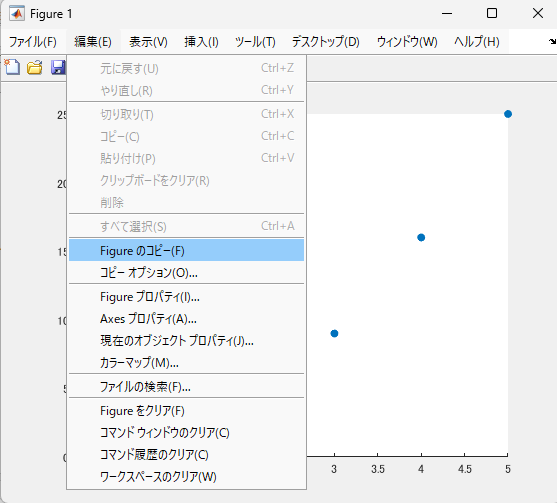Open the ツール(T) menu
Screen dimensions: 557x503
tap(255, 42)
